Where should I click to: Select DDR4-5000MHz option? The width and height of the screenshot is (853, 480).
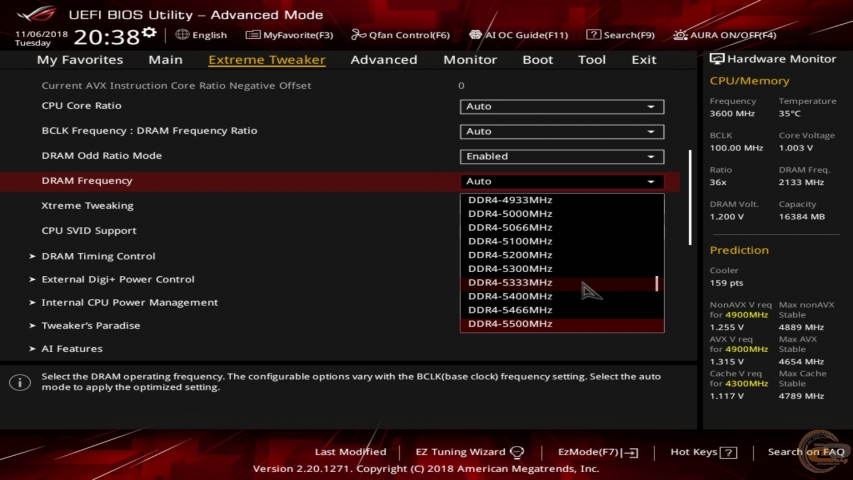[x=561, y=214]
